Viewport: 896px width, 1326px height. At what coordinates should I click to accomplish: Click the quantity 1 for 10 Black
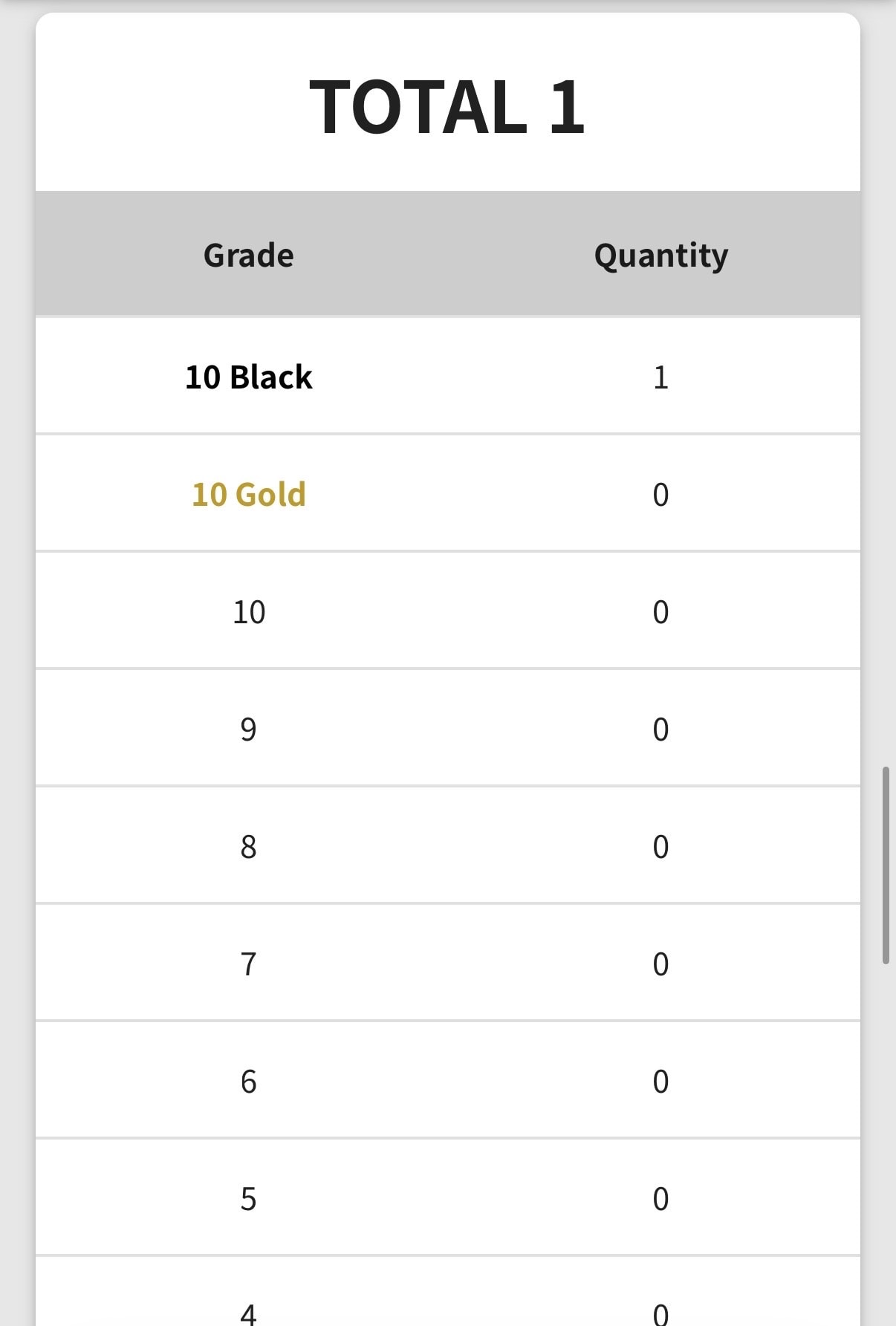(x=660, y=377)
